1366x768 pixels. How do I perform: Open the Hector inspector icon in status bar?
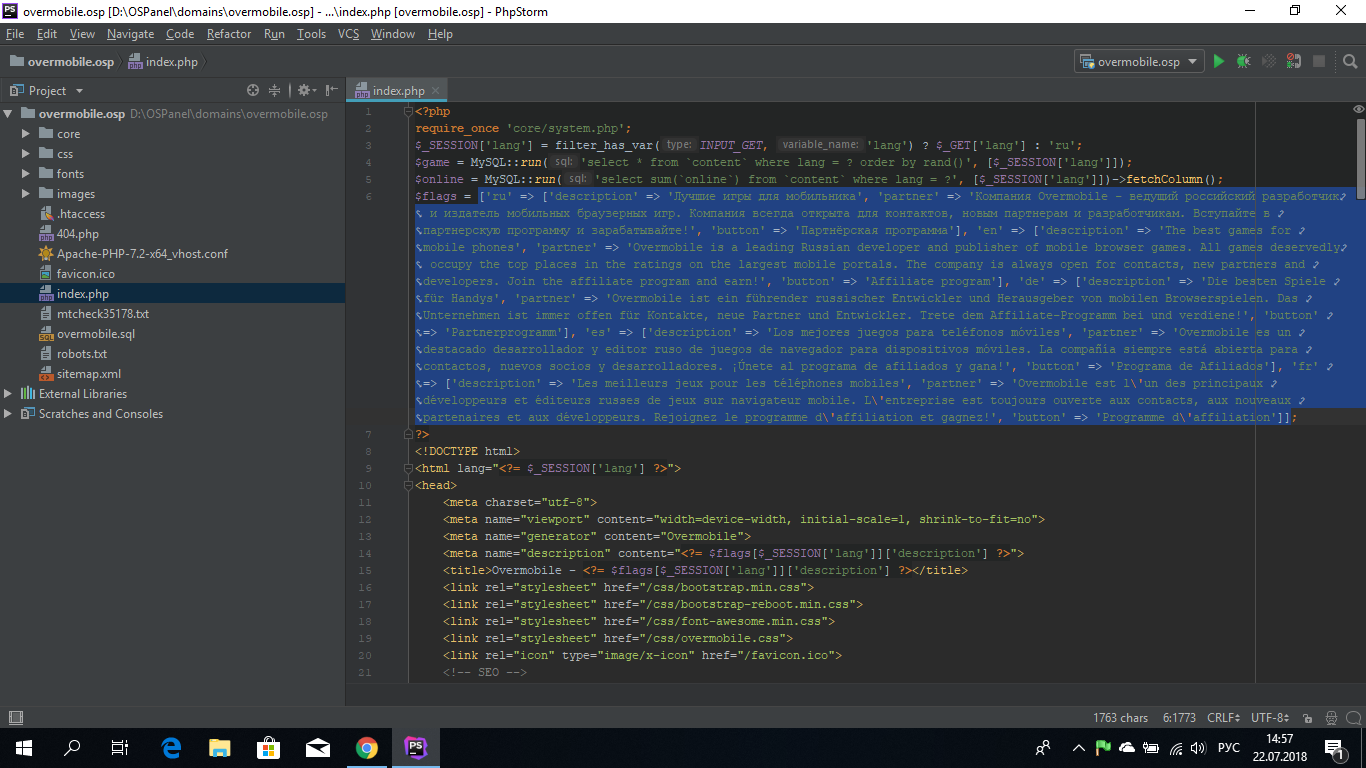coord(1329,718)
